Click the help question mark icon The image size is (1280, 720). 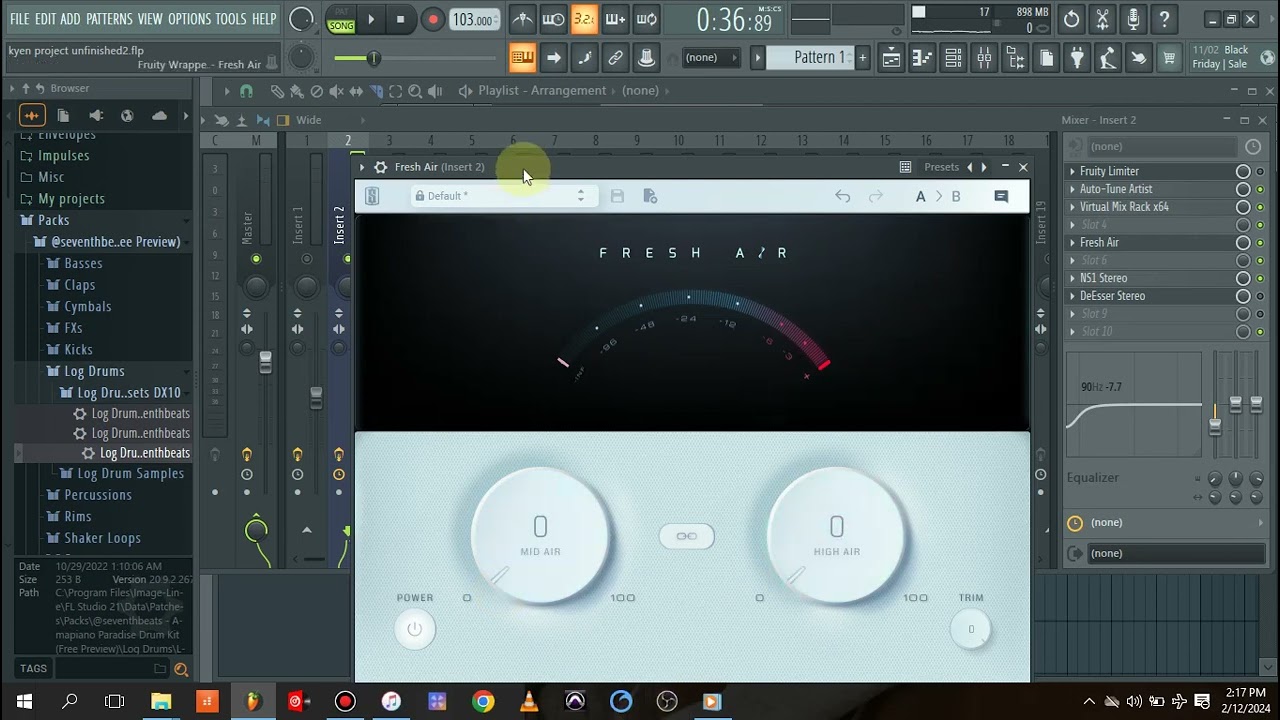pyautogui.click(x=1164, y=19)
